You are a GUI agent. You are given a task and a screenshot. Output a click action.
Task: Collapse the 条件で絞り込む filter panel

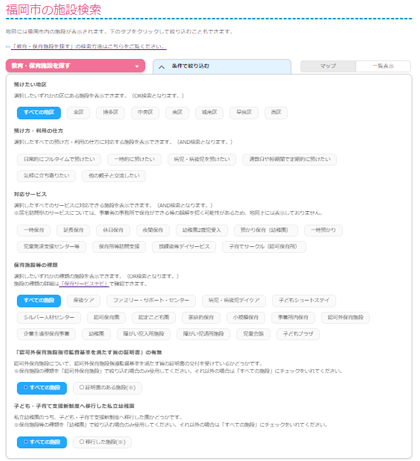click(x=222, y=66)
